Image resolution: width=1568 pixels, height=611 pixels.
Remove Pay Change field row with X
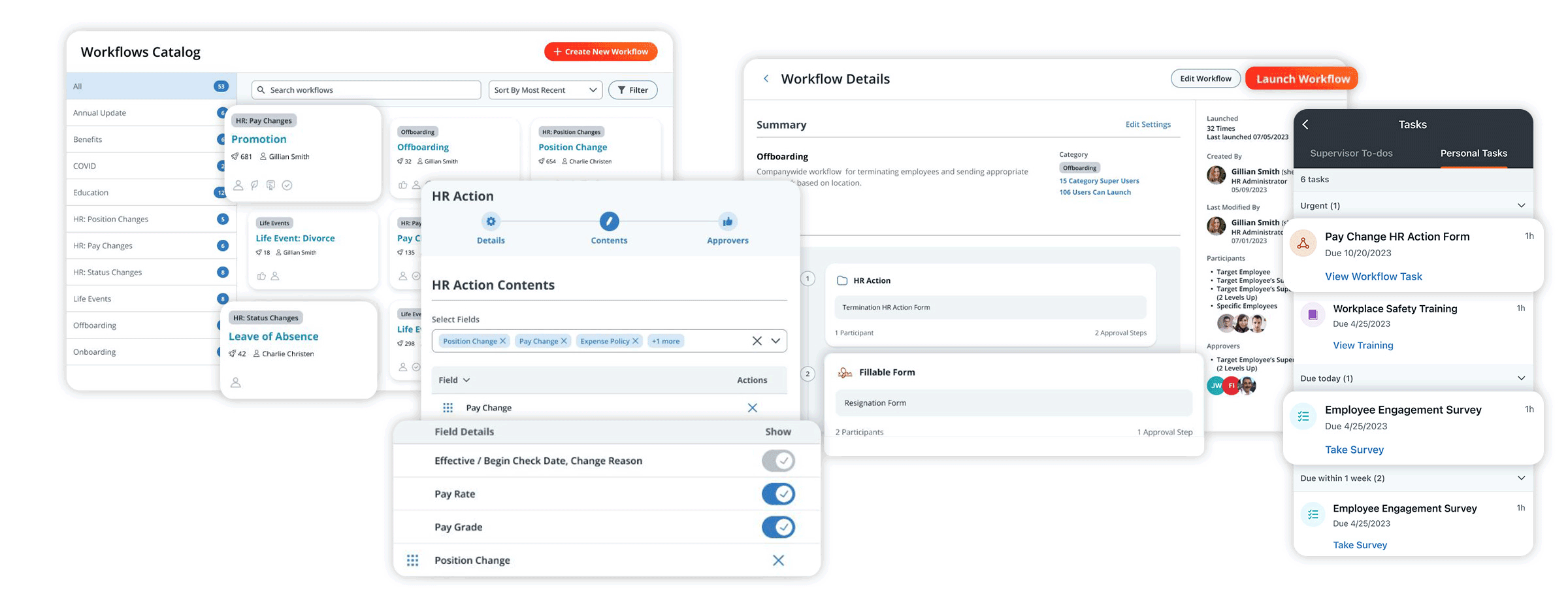coord(752,408)
